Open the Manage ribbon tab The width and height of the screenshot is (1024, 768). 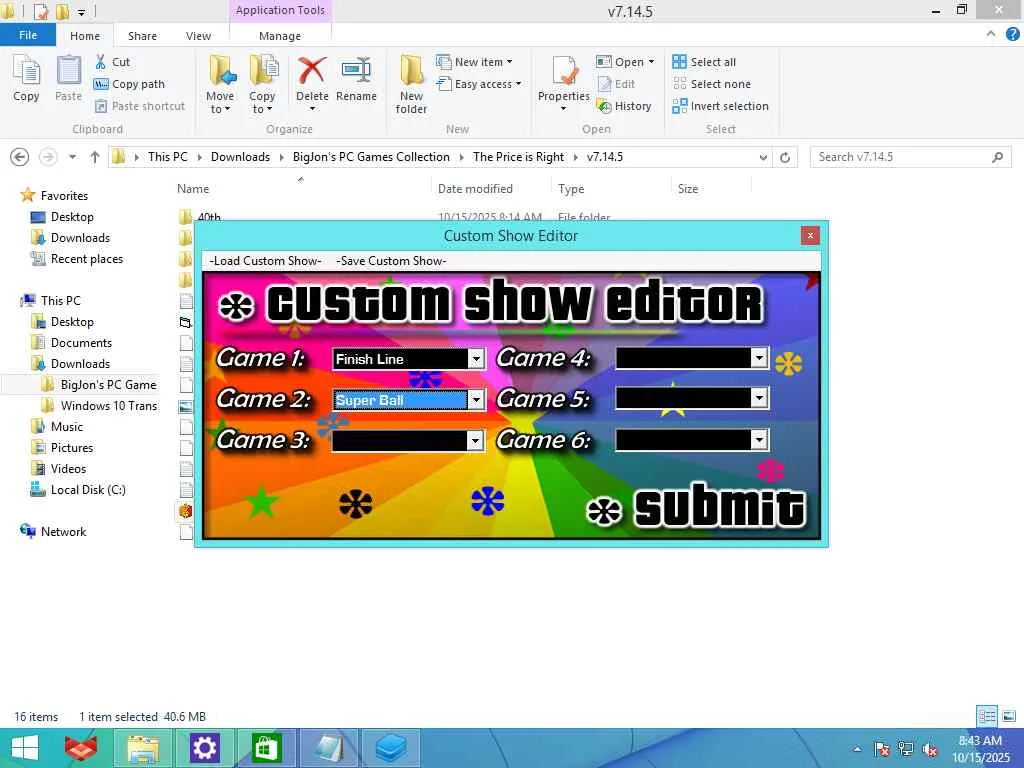click(280, 36)
